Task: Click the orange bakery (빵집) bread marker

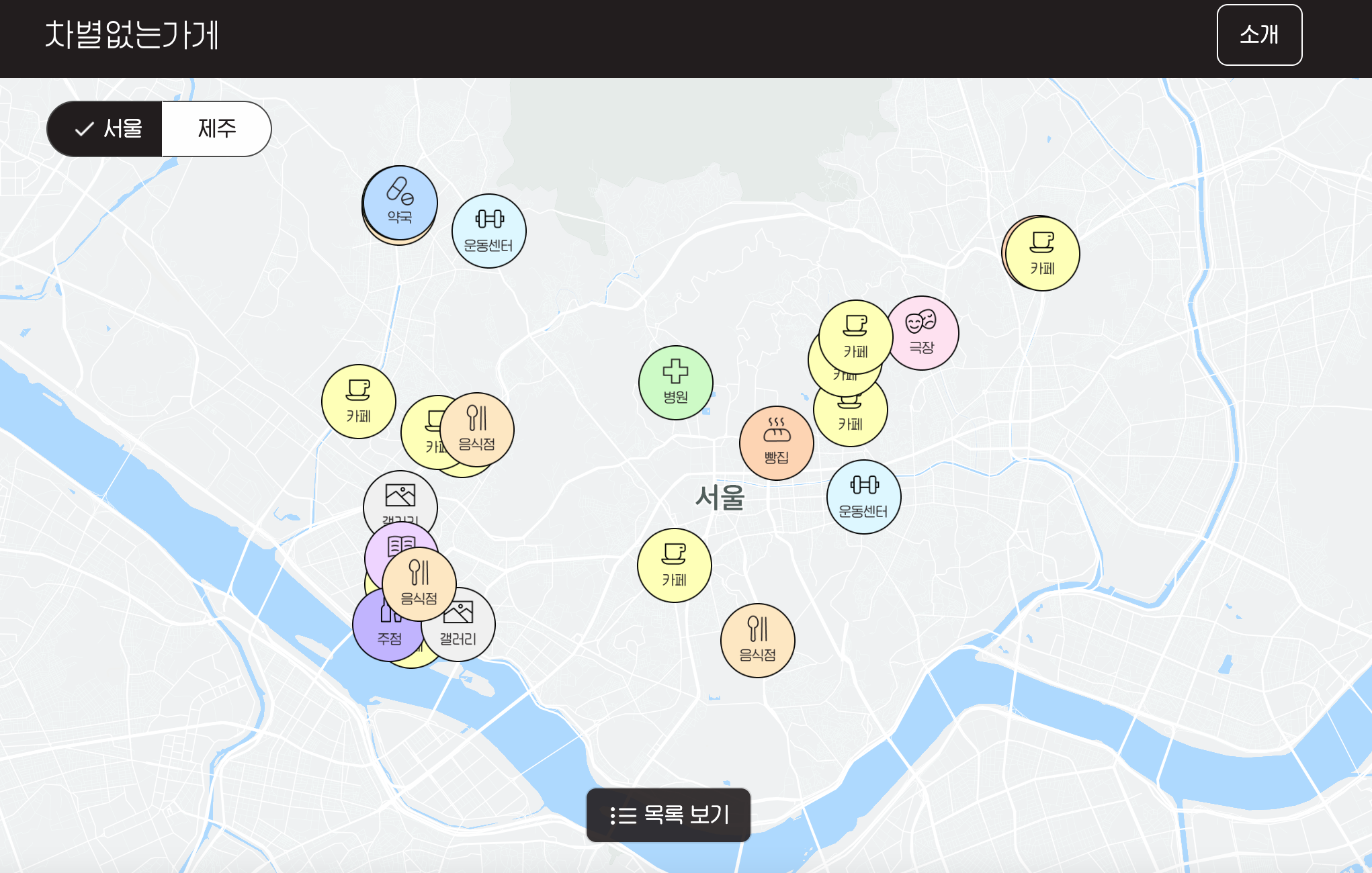Action: click(776, 443)
